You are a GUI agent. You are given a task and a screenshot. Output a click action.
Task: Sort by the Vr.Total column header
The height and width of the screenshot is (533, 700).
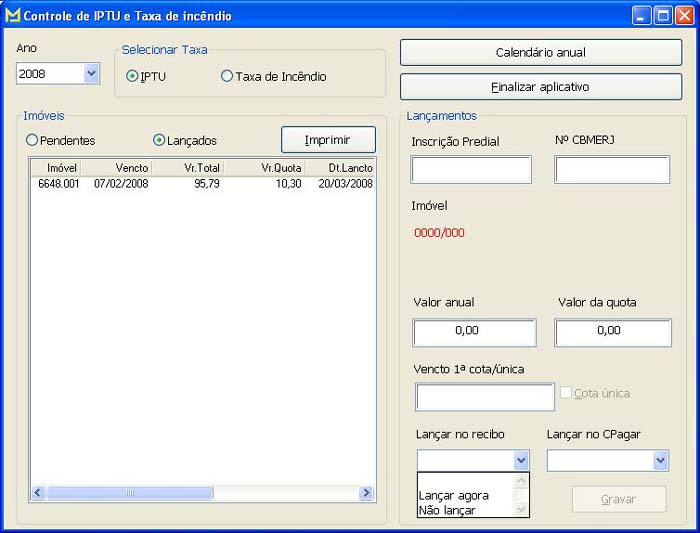tap(187, 168)
